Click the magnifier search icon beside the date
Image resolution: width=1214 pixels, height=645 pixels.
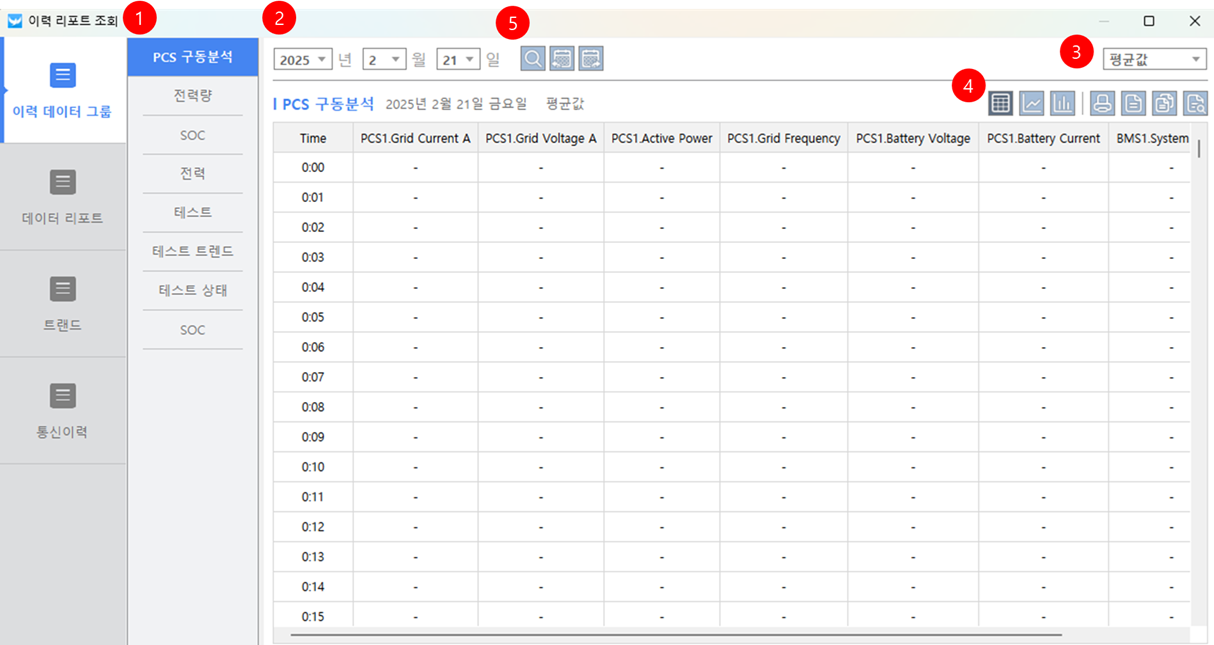(533, 59)
